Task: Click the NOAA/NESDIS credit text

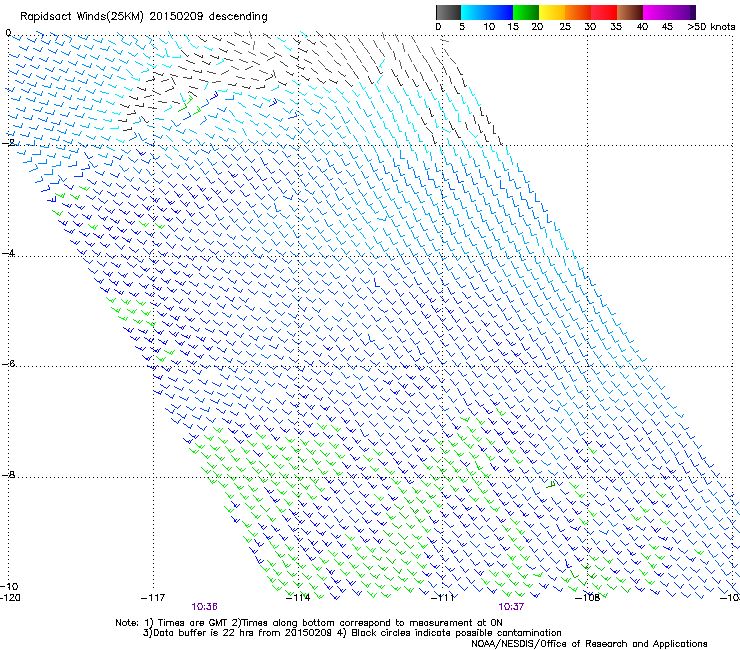Action: pos(589,643)
